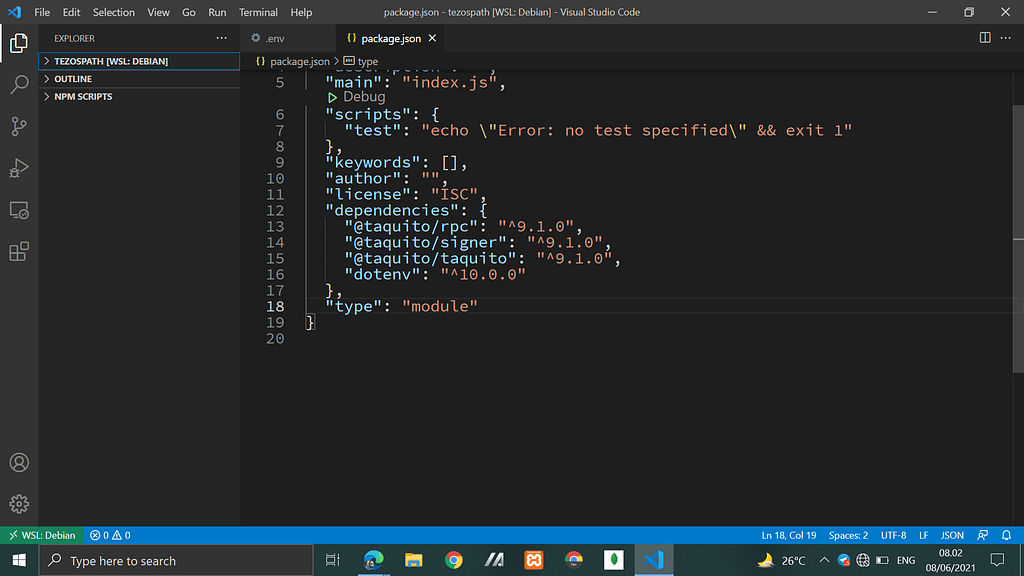The width and height of the screenshot is (1024, 576).
Task: Open the feedback icon in status bar
Action: click(x=983, y=535)
